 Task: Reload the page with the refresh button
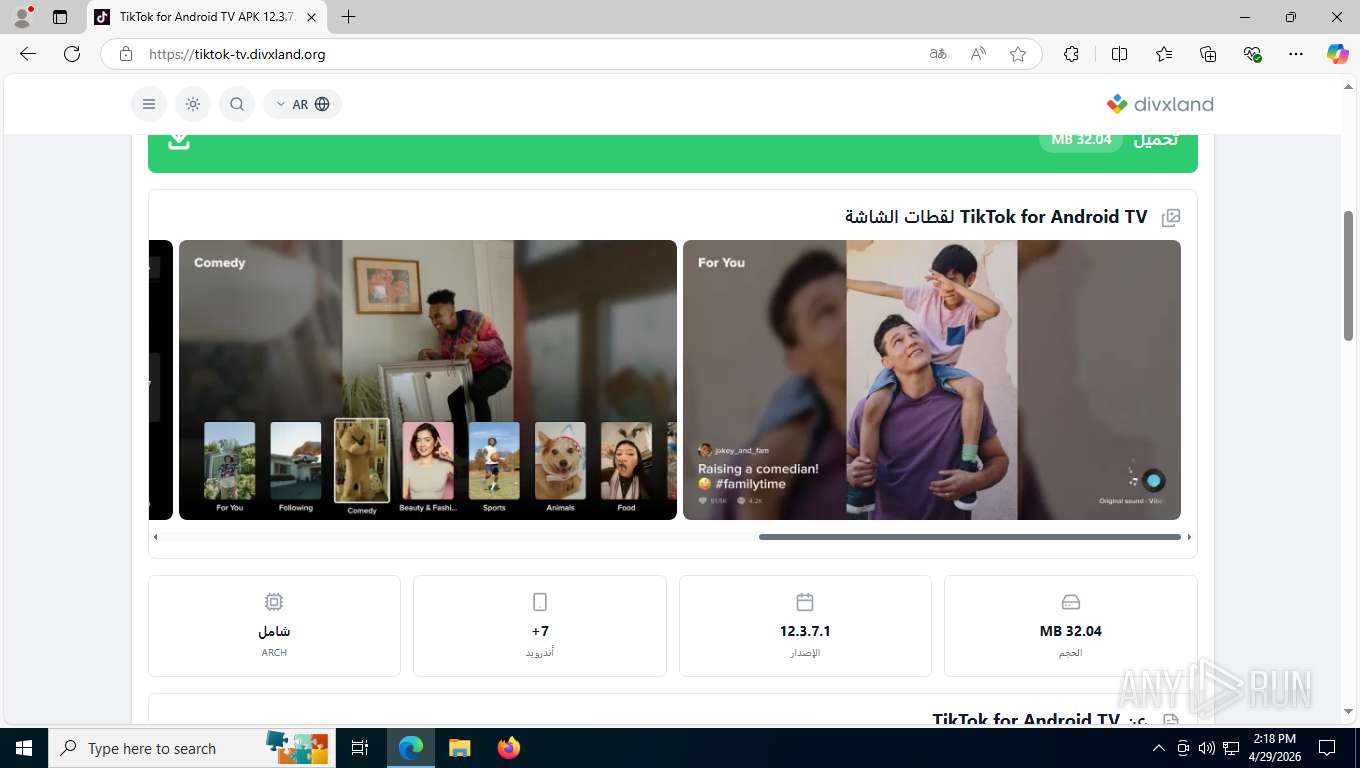click(72, 54)
